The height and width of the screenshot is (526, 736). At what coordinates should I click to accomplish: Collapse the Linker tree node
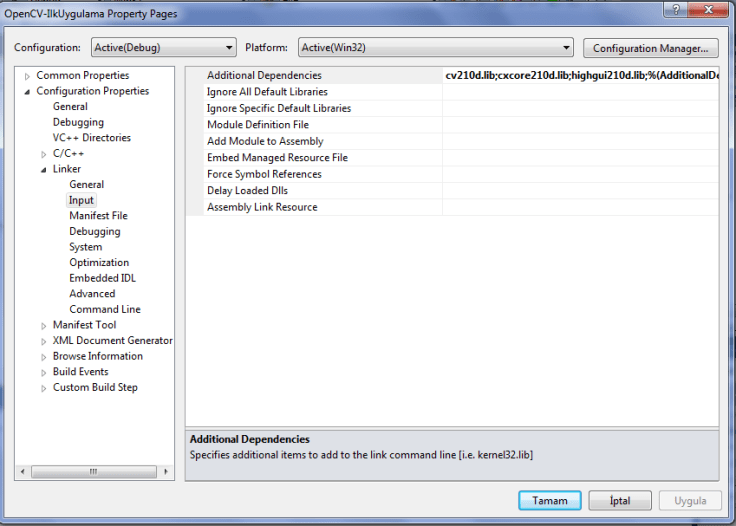43,170
